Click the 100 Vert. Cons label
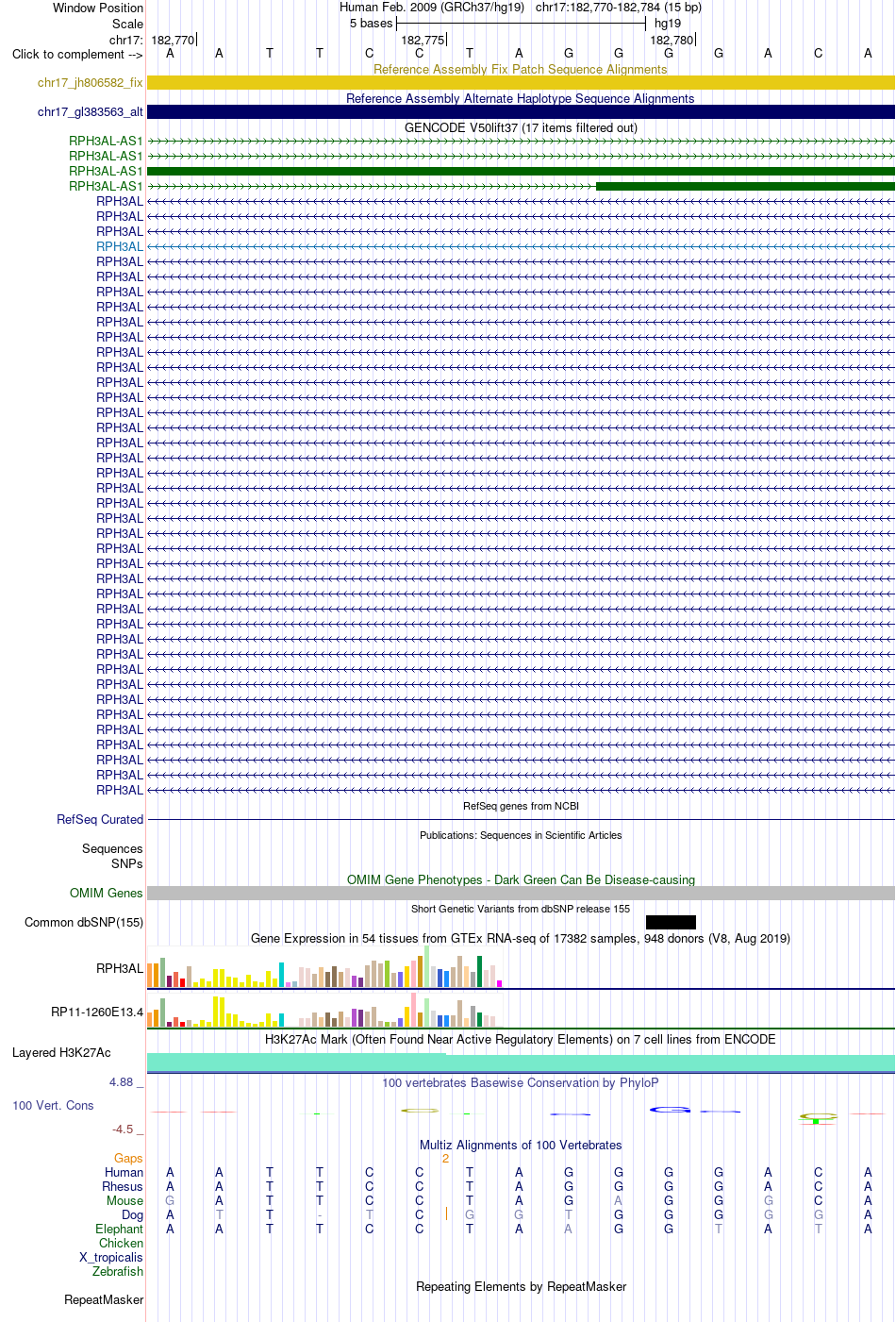 (x=53, y=1105)
